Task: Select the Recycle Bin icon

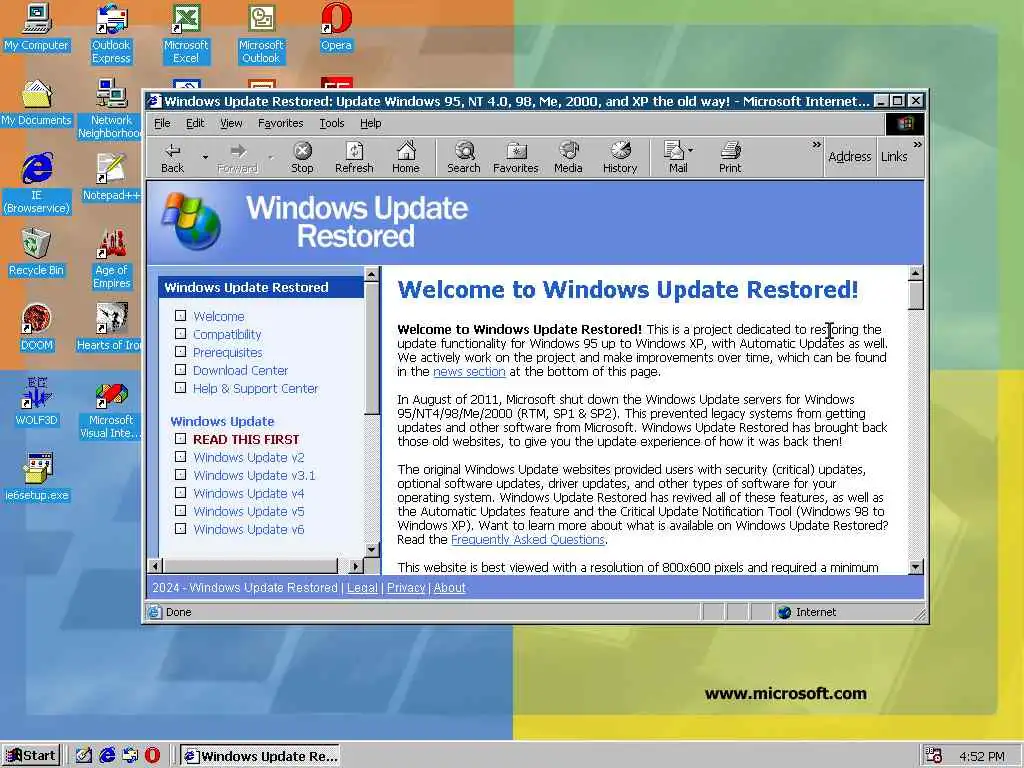Action: click(37, 253)
